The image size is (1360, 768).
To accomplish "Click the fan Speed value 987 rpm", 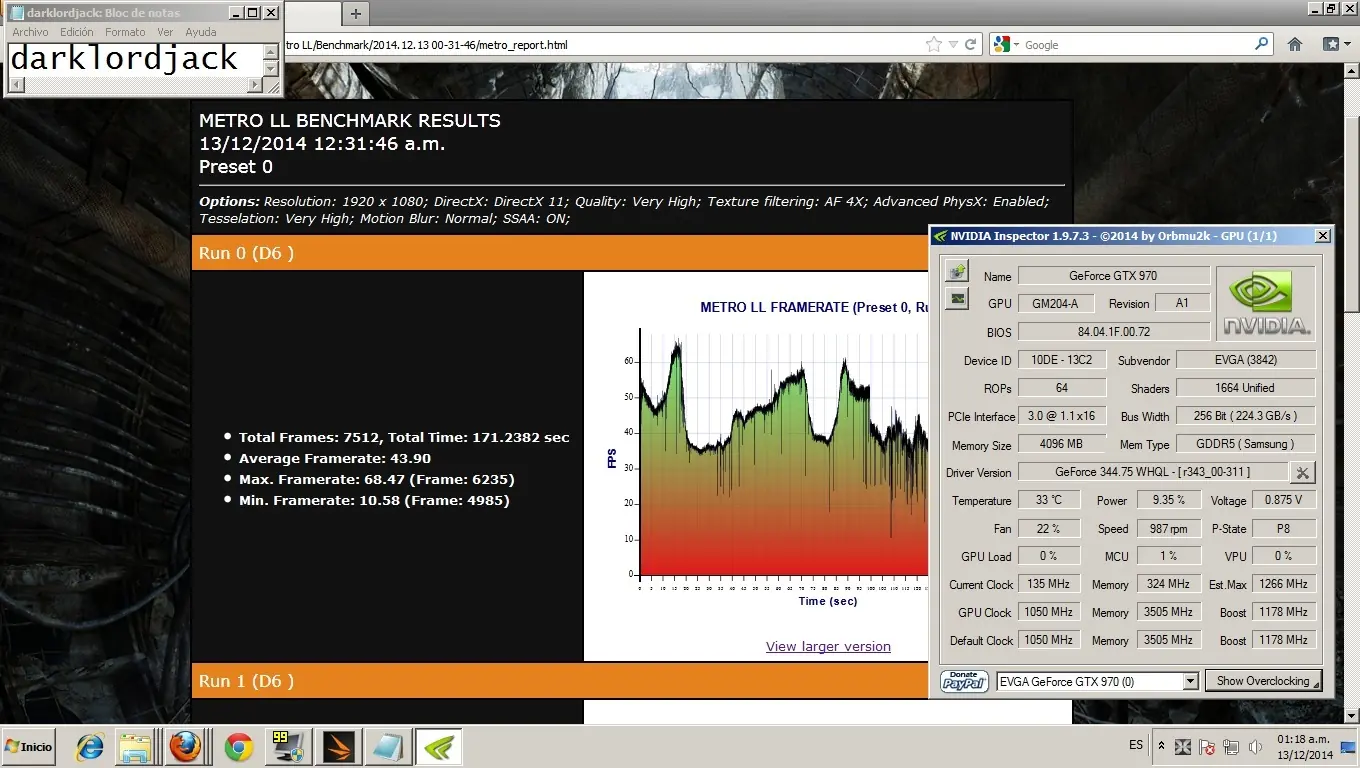I will [1169, 528].
